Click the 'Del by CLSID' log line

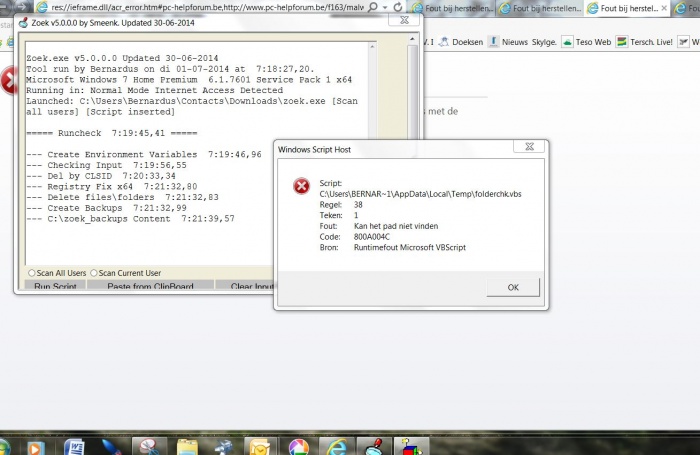pos(101,175)
